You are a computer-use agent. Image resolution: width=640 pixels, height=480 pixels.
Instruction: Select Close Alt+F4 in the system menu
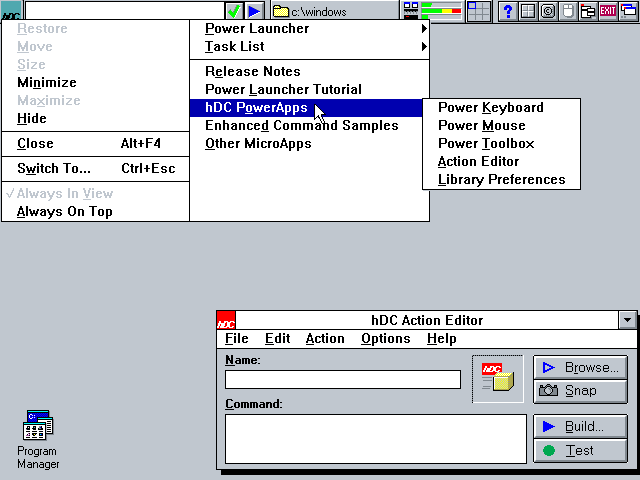point(96,144)
